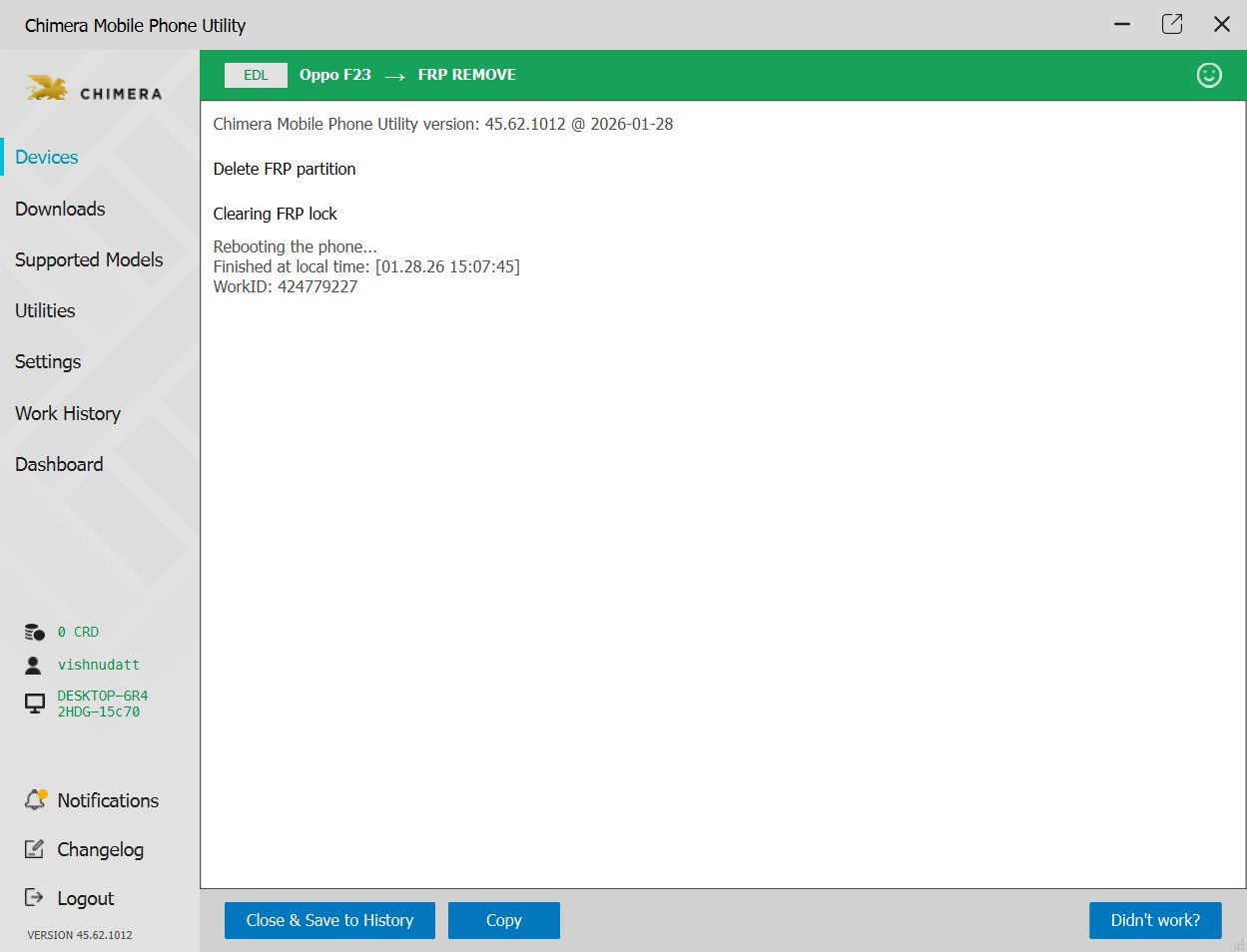
Task: Click the Logout arrow icon
Action: coord(34,897)
